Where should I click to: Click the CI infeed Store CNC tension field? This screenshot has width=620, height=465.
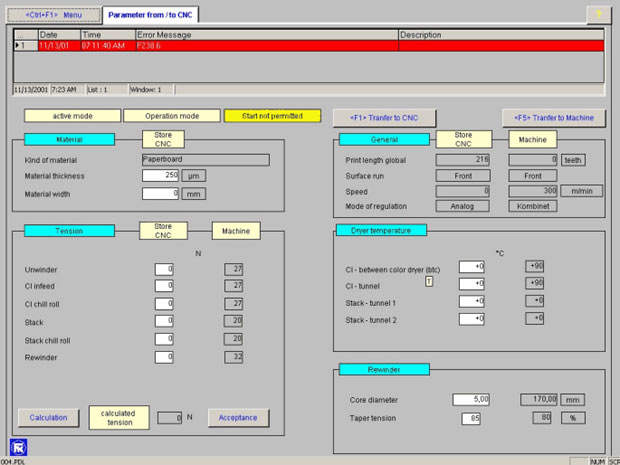164,285
